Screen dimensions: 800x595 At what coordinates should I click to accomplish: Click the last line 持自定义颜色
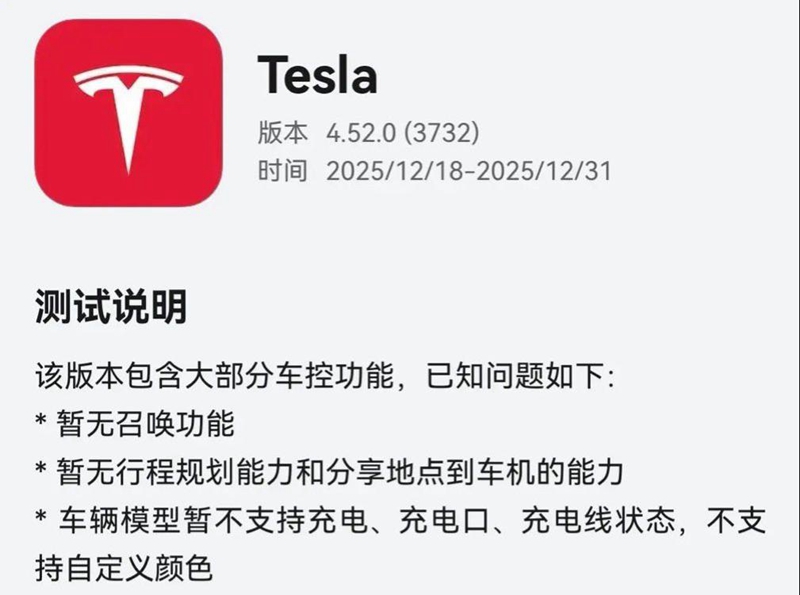(x=123, y=568)
